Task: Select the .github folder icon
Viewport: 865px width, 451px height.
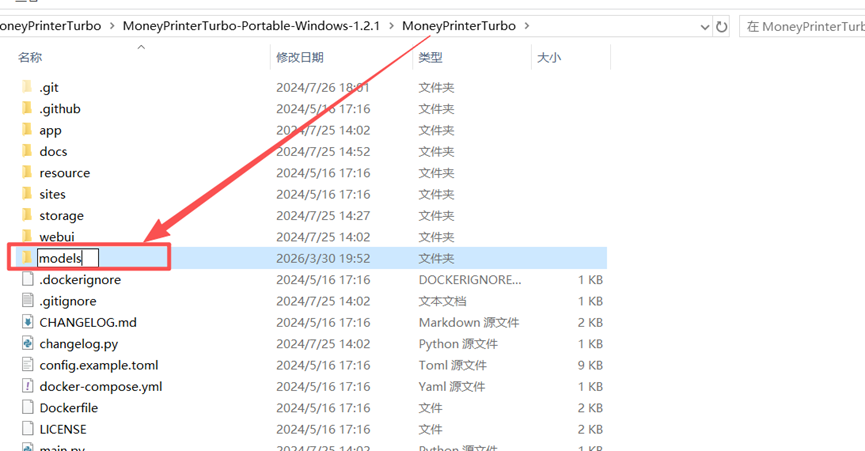Action: point(27,109)
